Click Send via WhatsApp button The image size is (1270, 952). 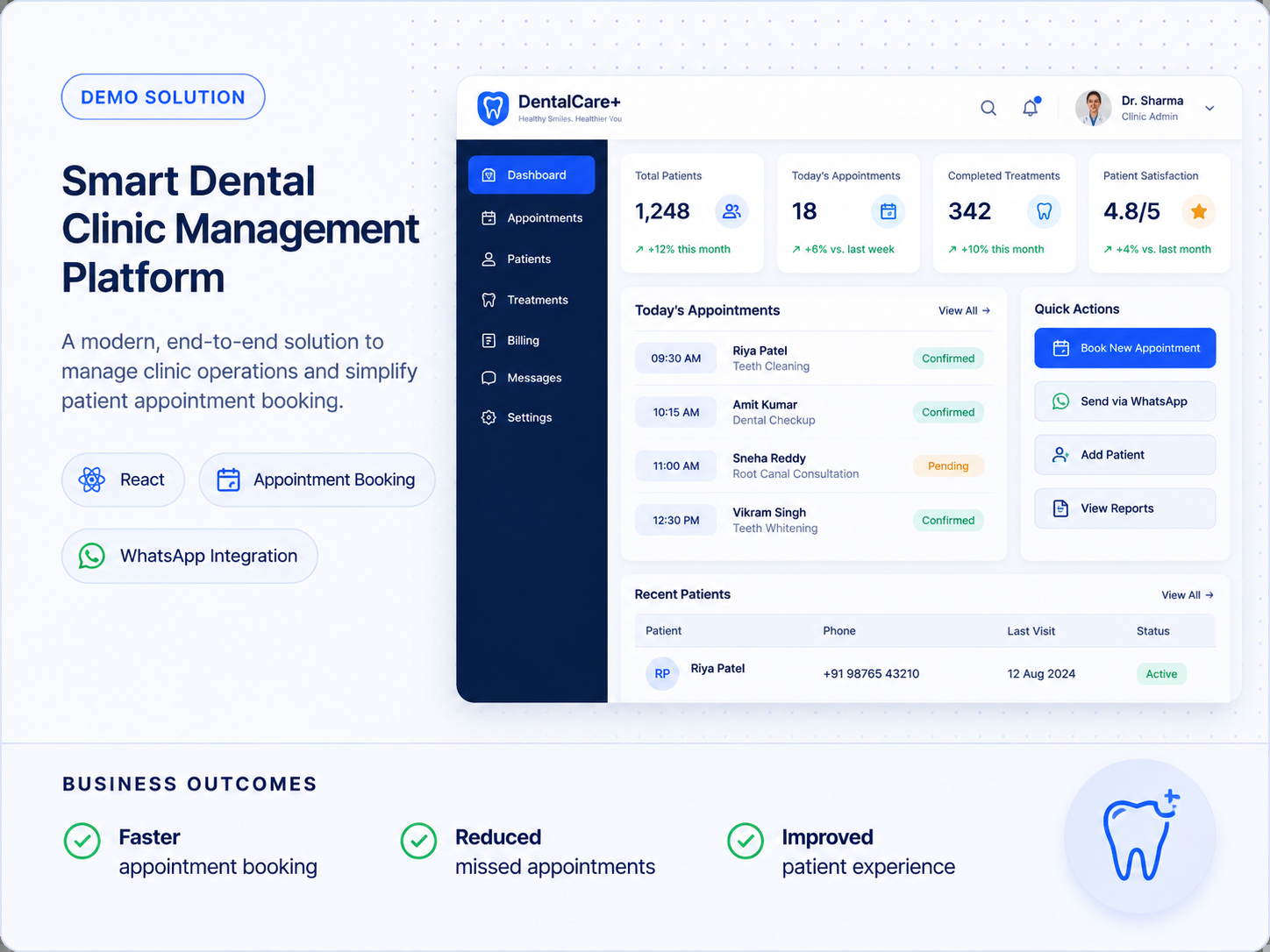coord(1125,401)
